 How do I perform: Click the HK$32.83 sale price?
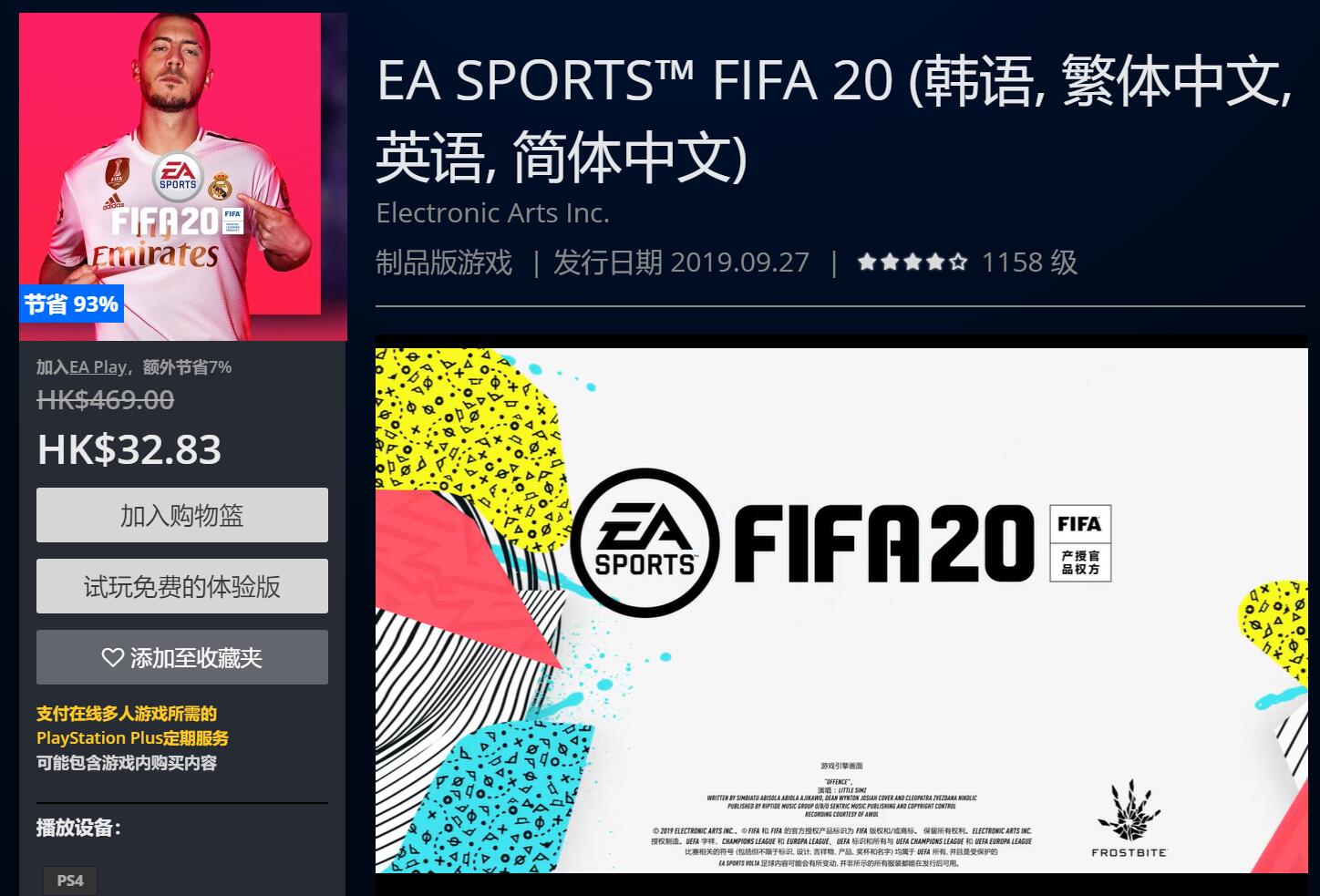[x=129, y=449]
